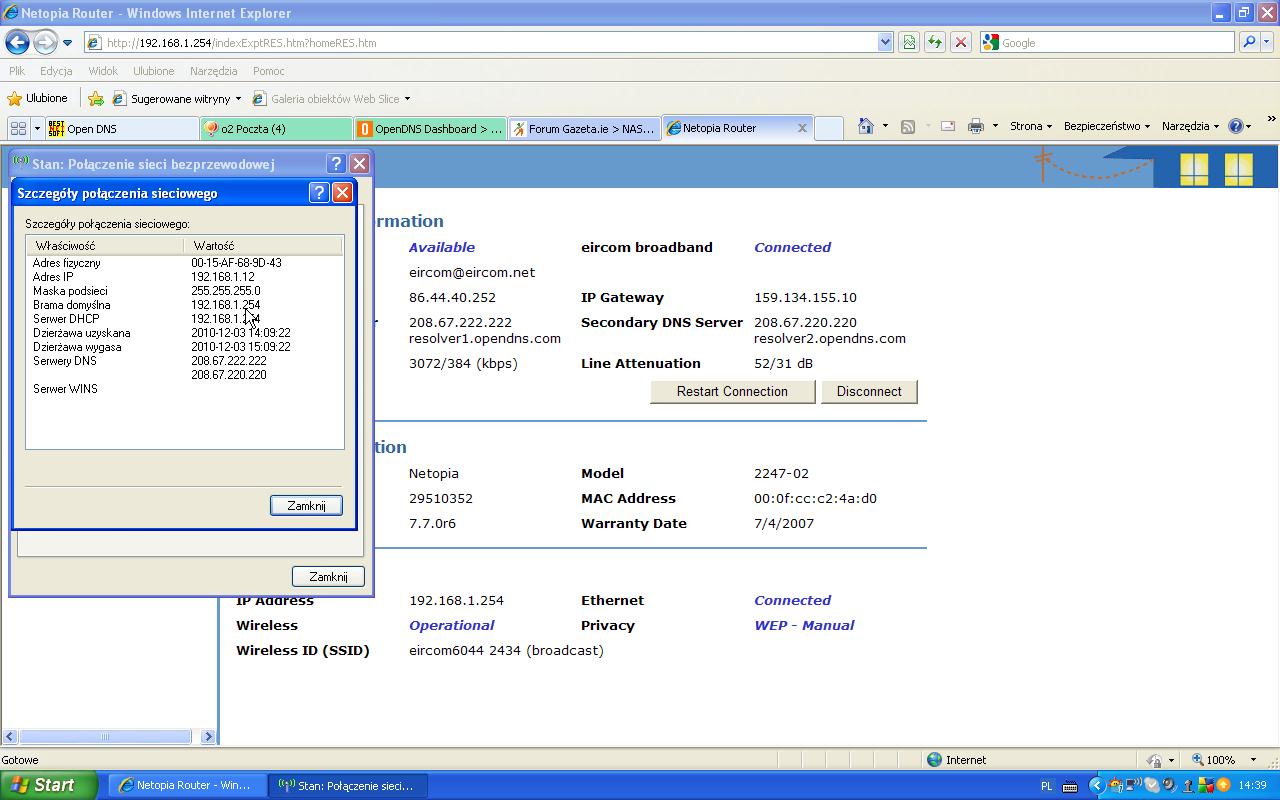Select the value 255.255.255.0
The height and width of the screenshot is (800, 1280).
point(226,291)
